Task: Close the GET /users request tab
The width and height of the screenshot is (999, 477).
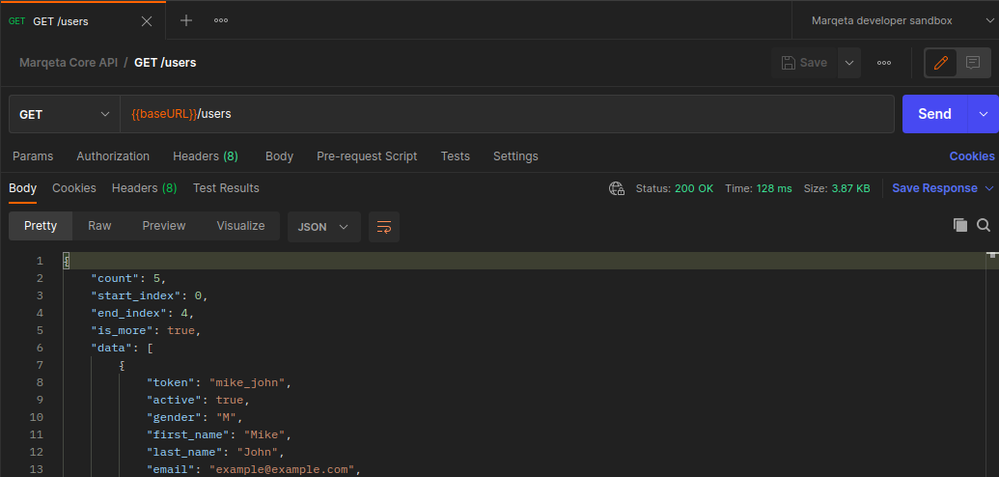Action: (147, 21)
